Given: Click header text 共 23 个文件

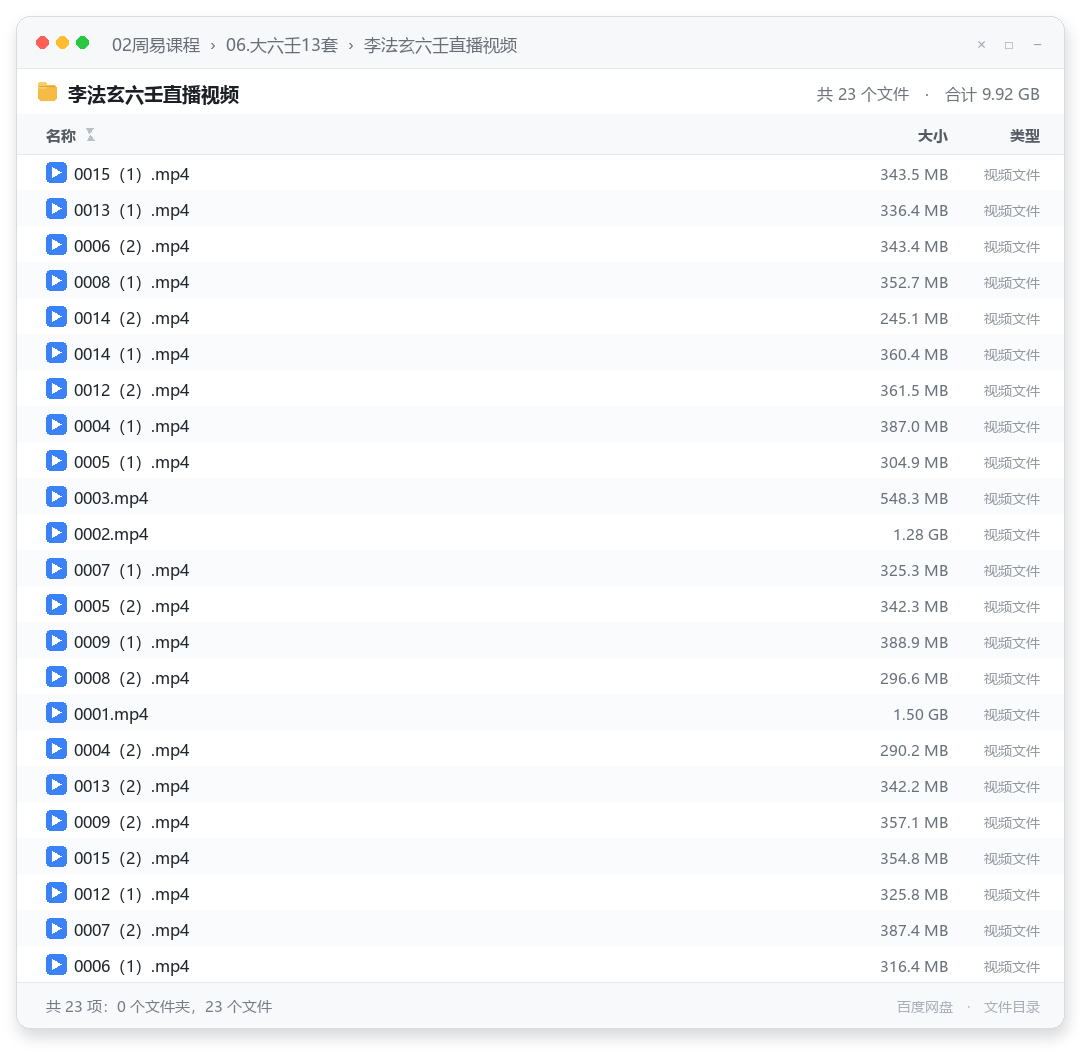Looking at the screenshot, I should click(x=862, y=94).
